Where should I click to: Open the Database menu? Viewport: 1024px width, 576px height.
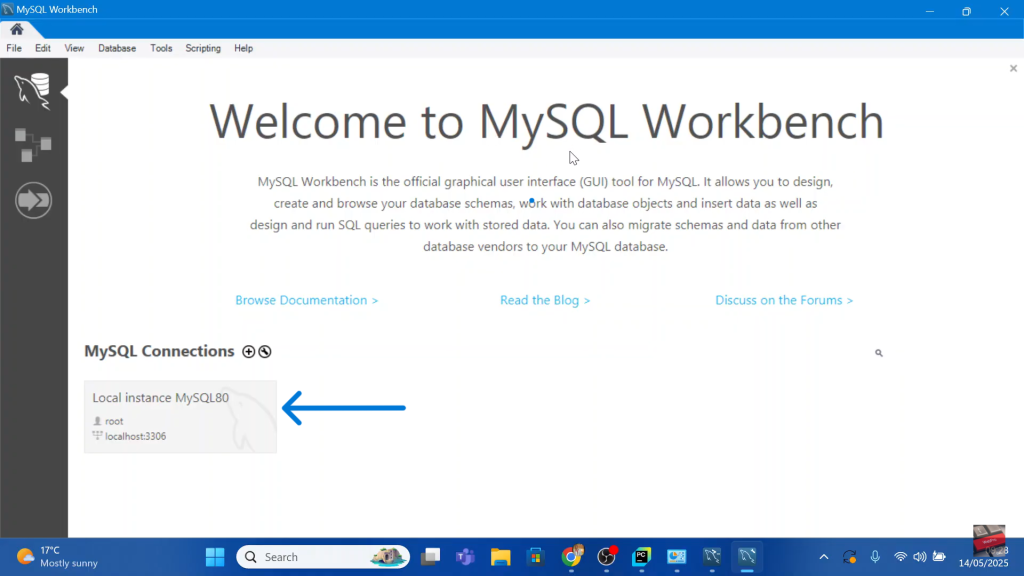[x=117, y=48]
